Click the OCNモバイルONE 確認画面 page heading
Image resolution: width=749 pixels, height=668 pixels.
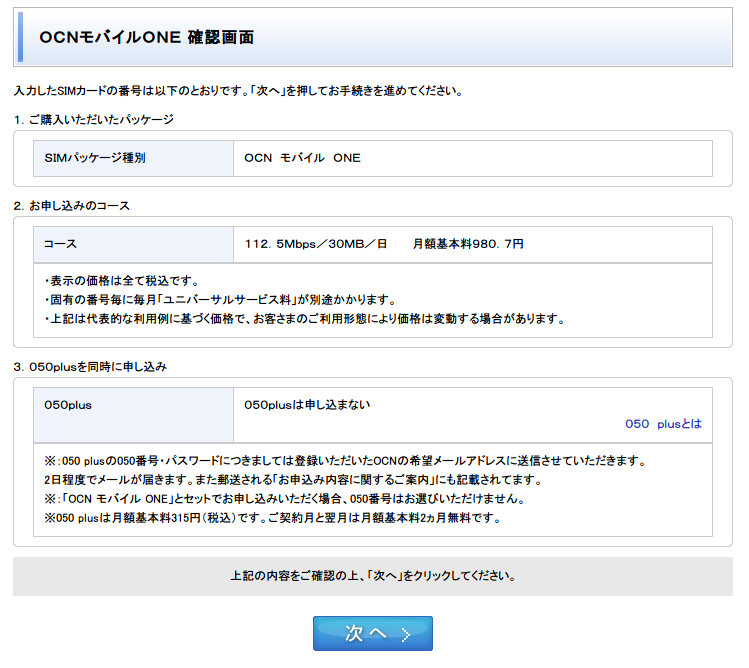click(146, 38)
